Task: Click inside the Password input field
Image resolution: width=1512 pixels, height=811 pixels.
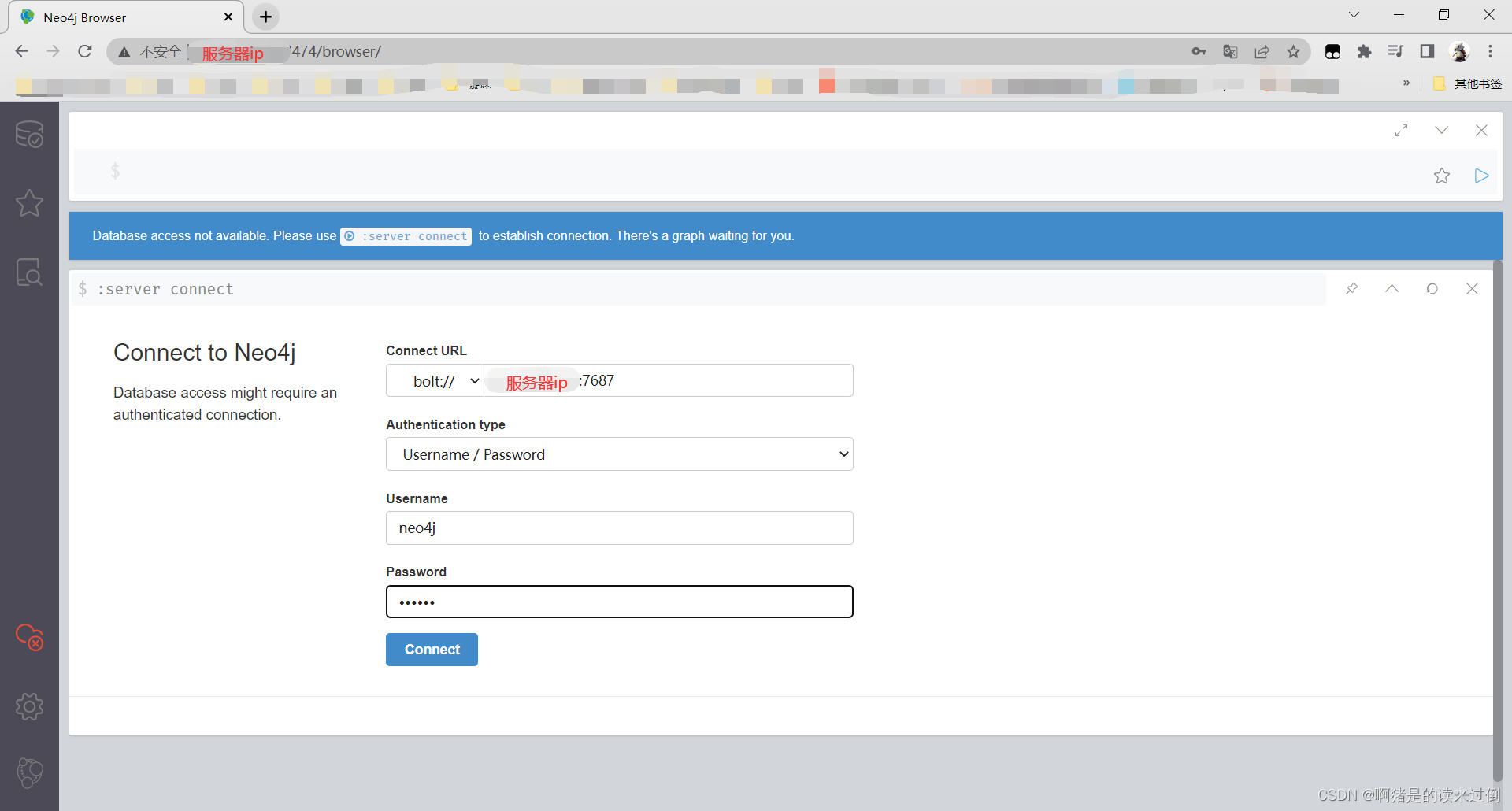Action: (x=619, y=602)
